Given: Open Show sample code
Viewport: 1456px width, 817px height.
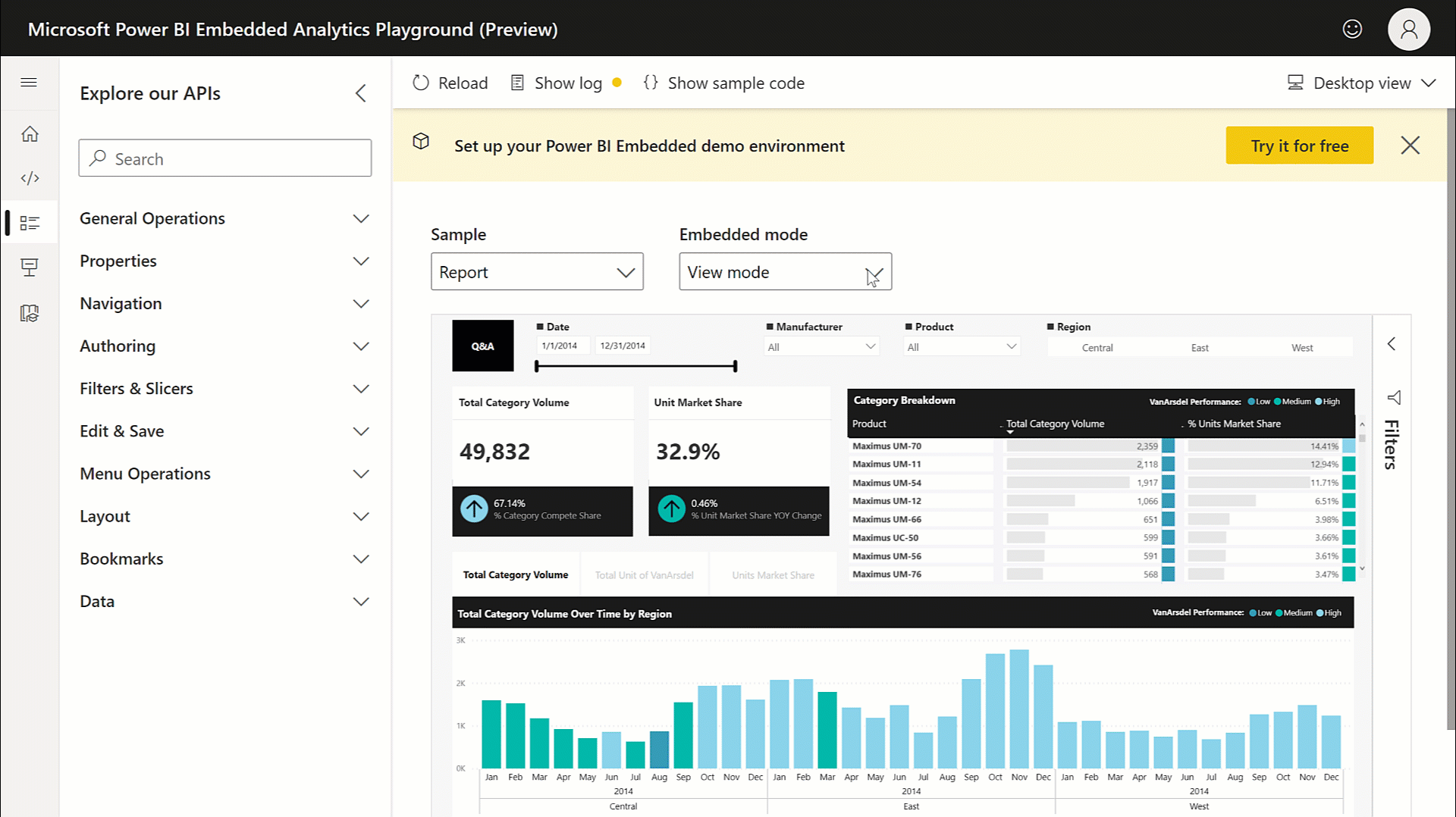Looking at the screenshot, I should click(x=723, y=83).
